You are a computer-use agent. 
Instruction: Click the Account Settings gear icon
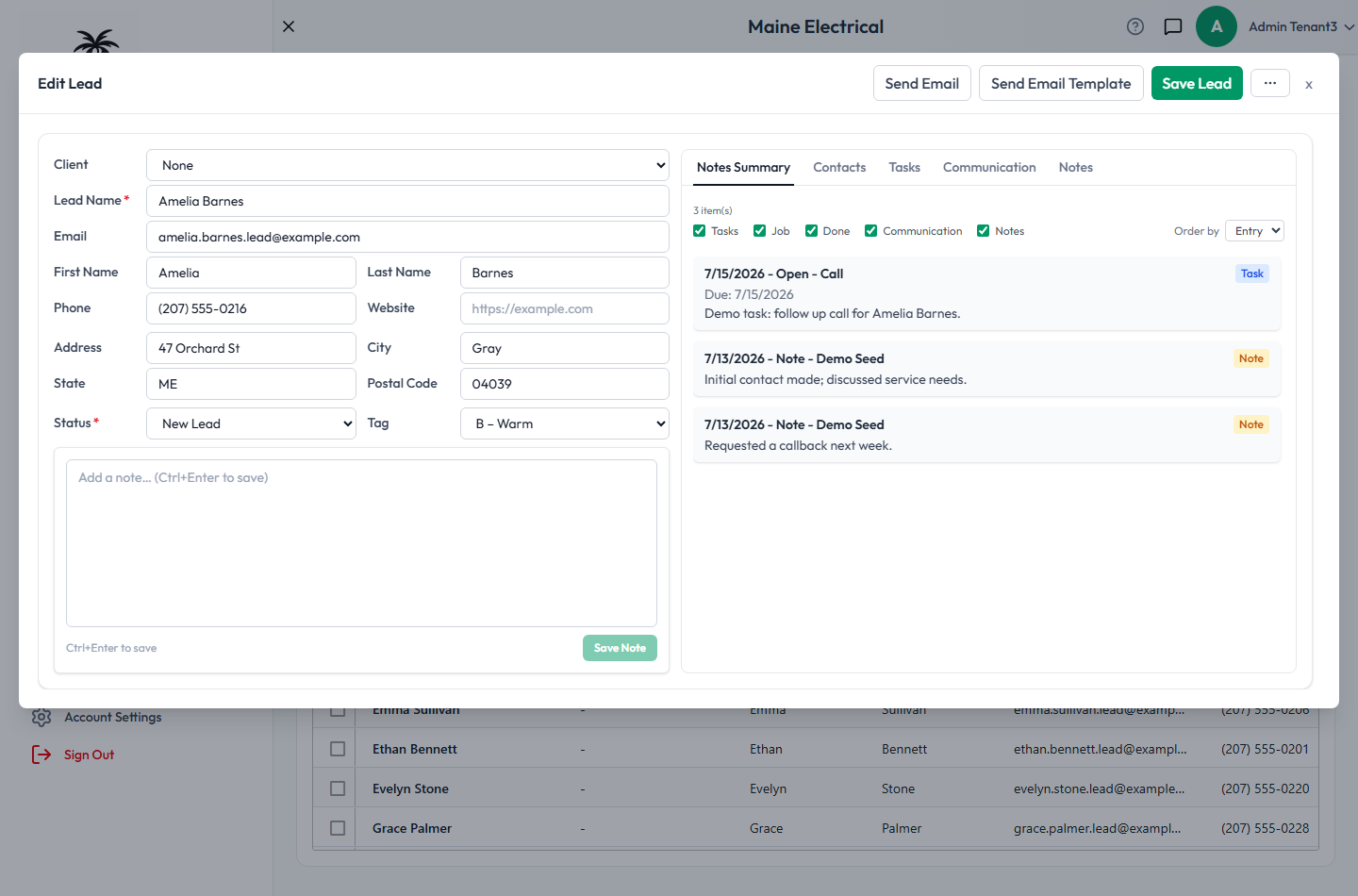tap(41, 717)
